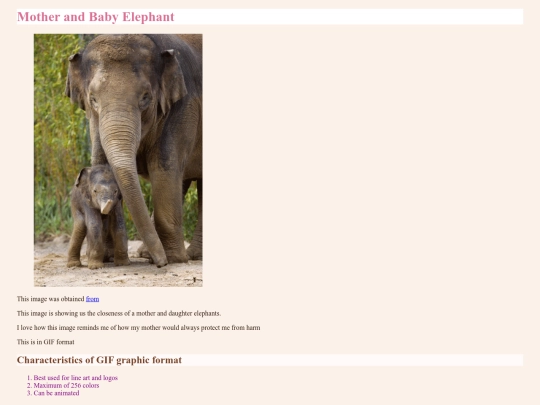Click the paragraph about mother and daughter closeness
The width and height of the screenshot is (540, 405).
tap(119, 313)
